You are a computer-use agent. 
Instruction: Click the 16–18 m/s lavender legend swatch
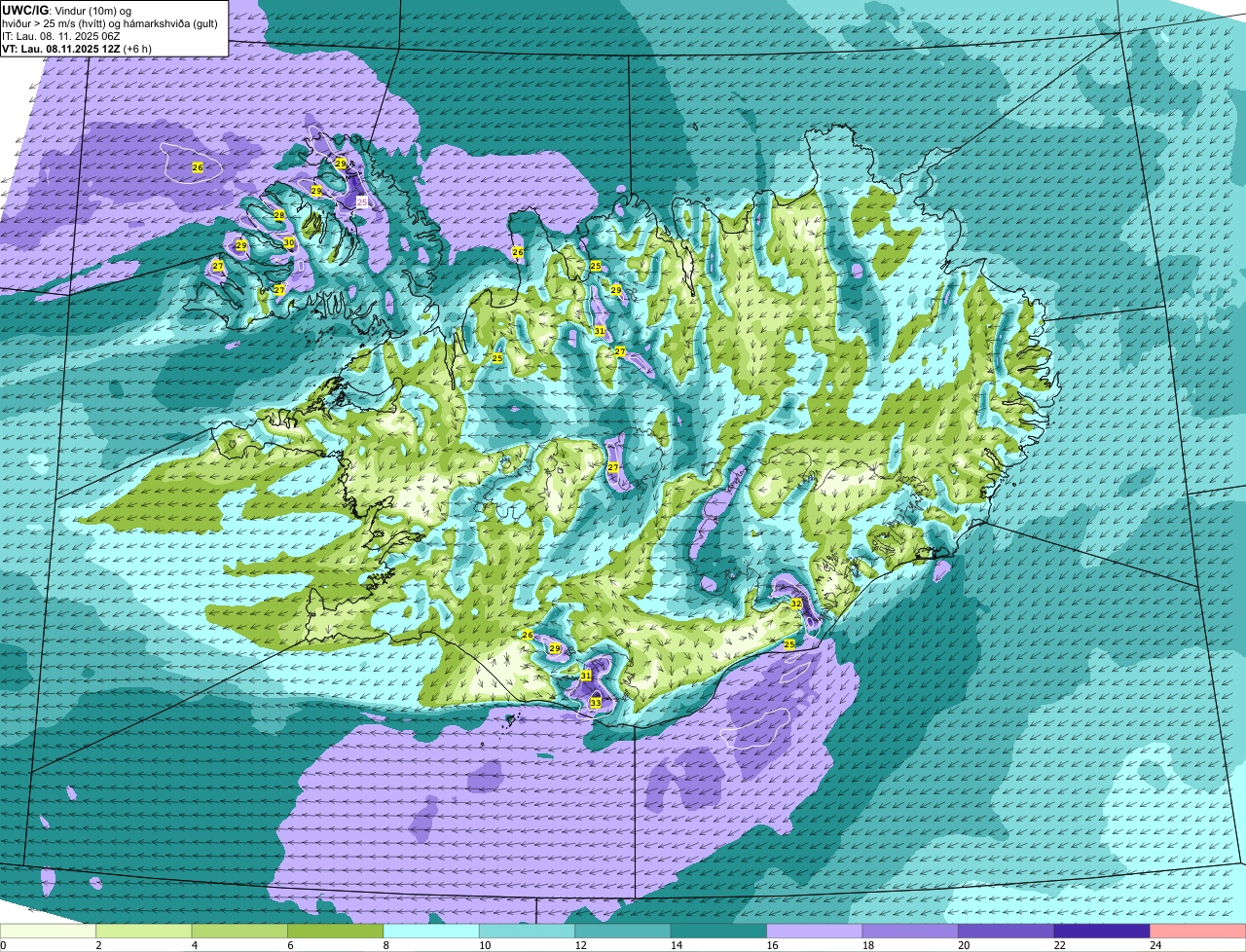[816, 931]
